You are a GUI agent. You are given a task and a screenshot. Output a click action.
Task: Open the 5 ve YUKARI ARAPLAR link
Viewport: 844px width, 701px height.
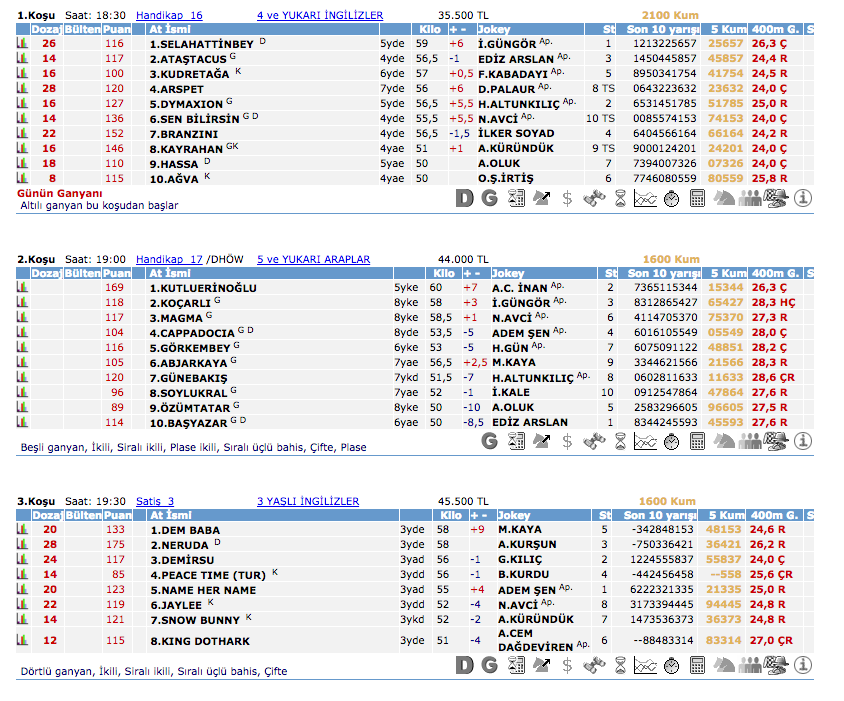(312, 259)
